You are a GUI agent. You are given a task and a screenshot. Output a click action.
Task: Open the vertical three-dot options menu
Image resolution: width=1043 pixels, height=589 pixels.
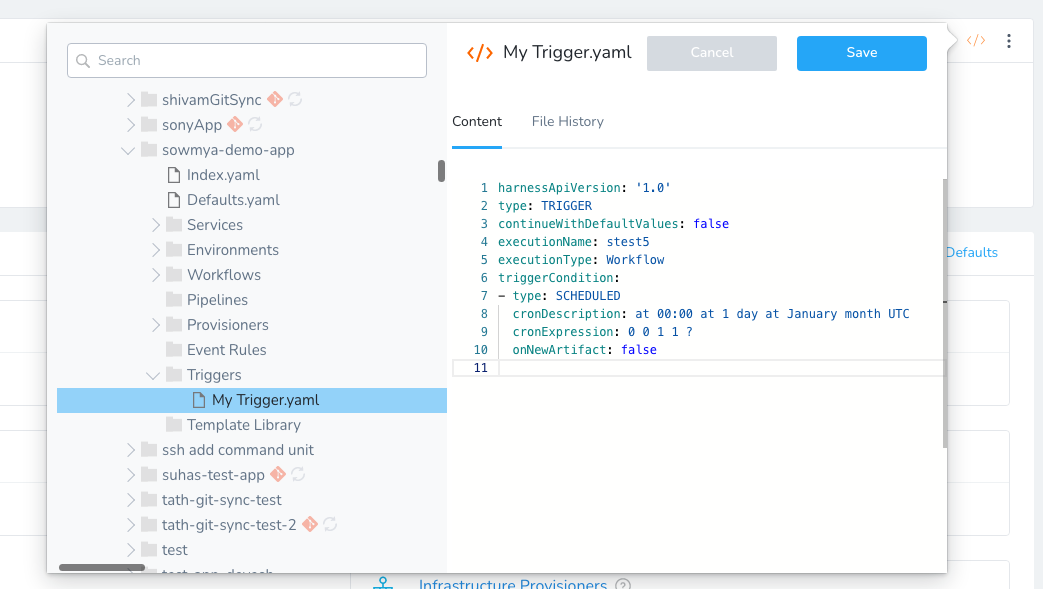click(1009, 41)
